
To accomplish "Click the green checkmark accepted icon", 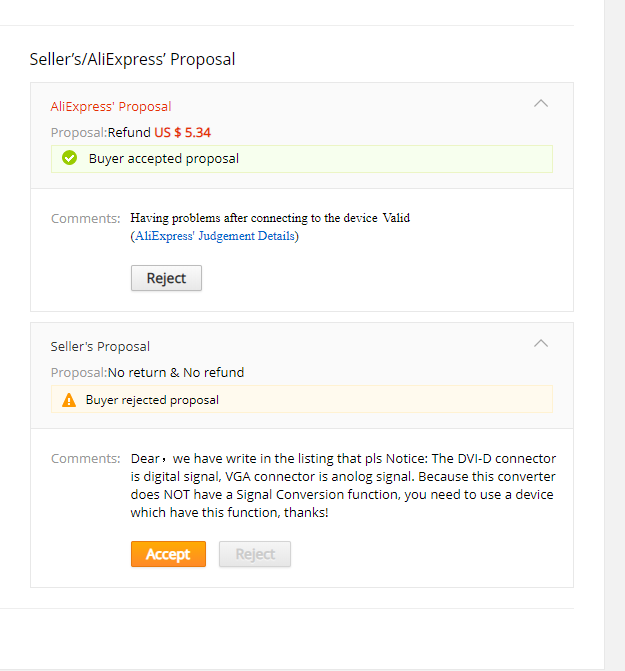I will pos(69,158).
